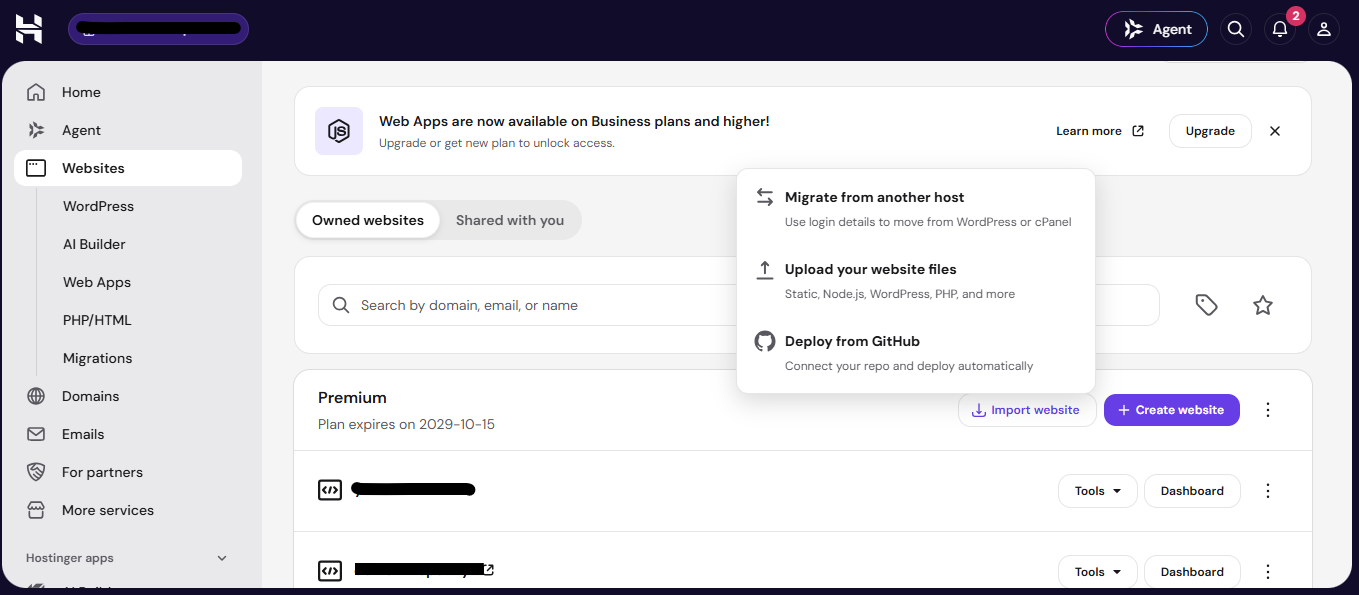The width and height of the screenshot is (1359, 595).
Task: Open Premium plan three-dot menu
Action: pos(1268,410)
